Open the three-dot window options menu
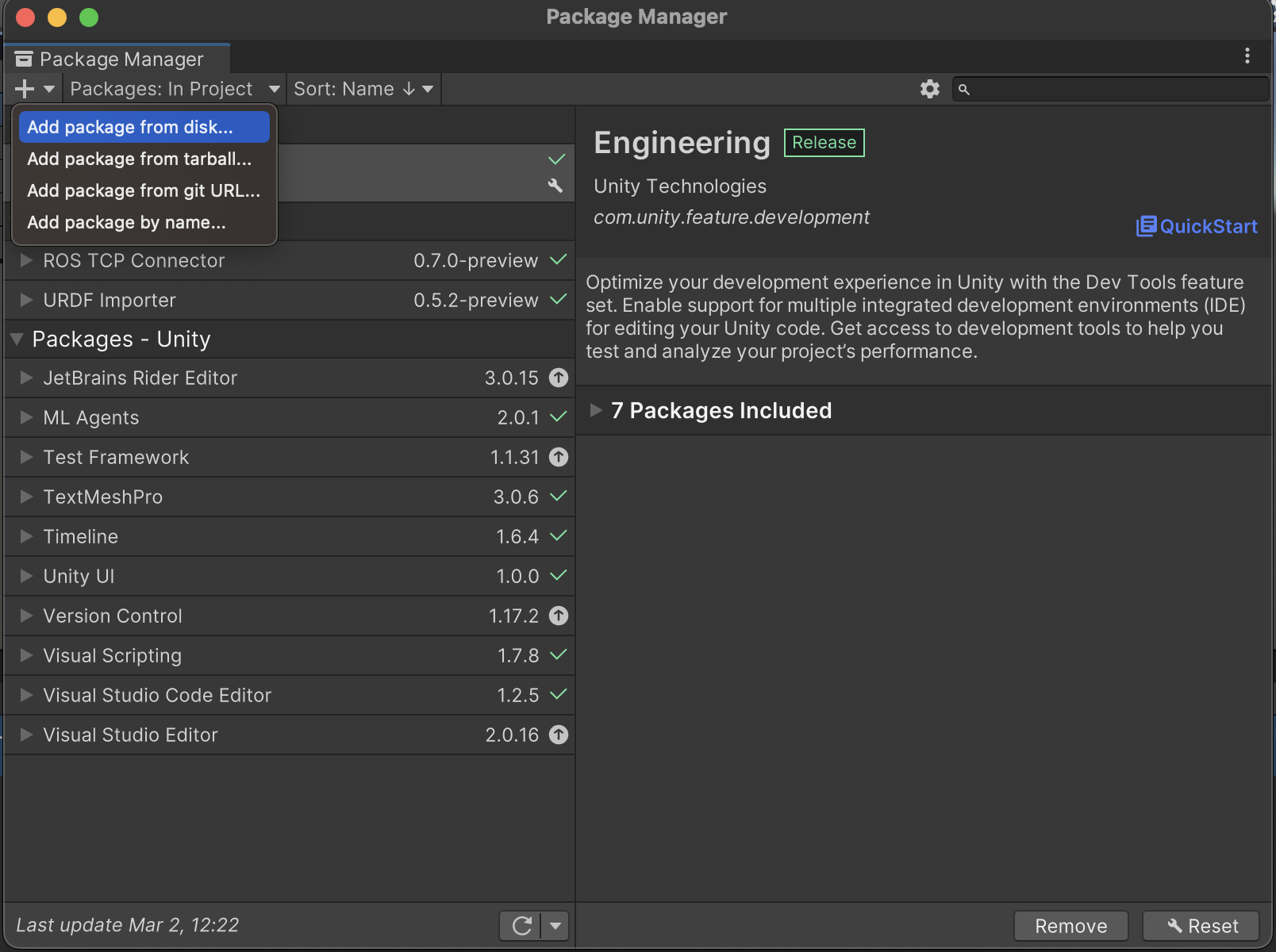This screenshot has height=952, width=1276. [x=1247, y=56]
